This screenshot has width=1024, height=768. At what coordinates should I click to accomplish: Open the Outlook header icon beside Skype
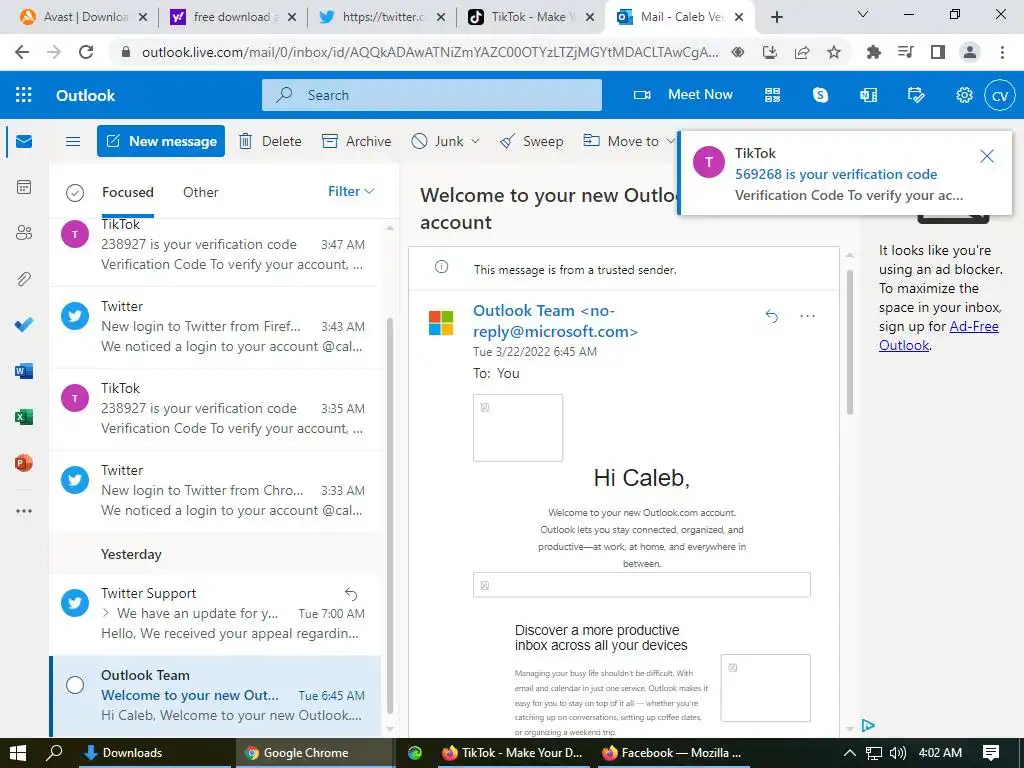point(869,95)
